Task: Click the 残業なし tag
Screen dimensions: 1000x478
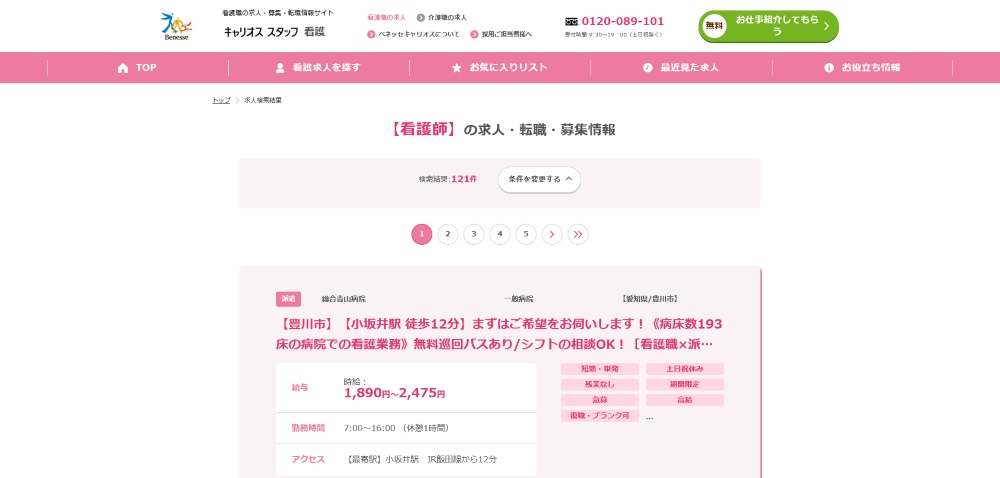Action: [x=599, y=385]
